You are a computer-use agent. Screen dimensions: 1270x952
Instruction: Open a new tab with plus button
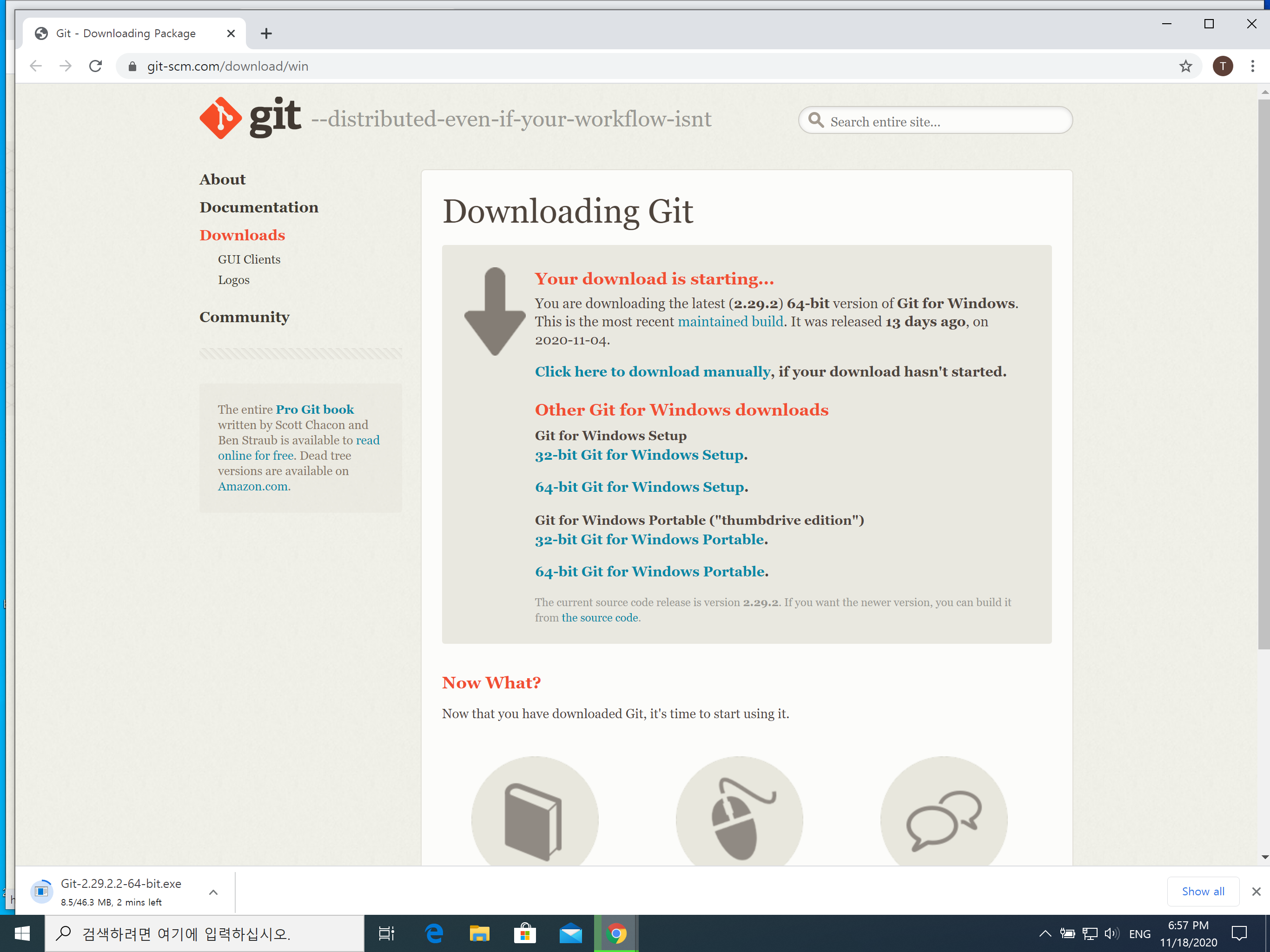[266, 33]
